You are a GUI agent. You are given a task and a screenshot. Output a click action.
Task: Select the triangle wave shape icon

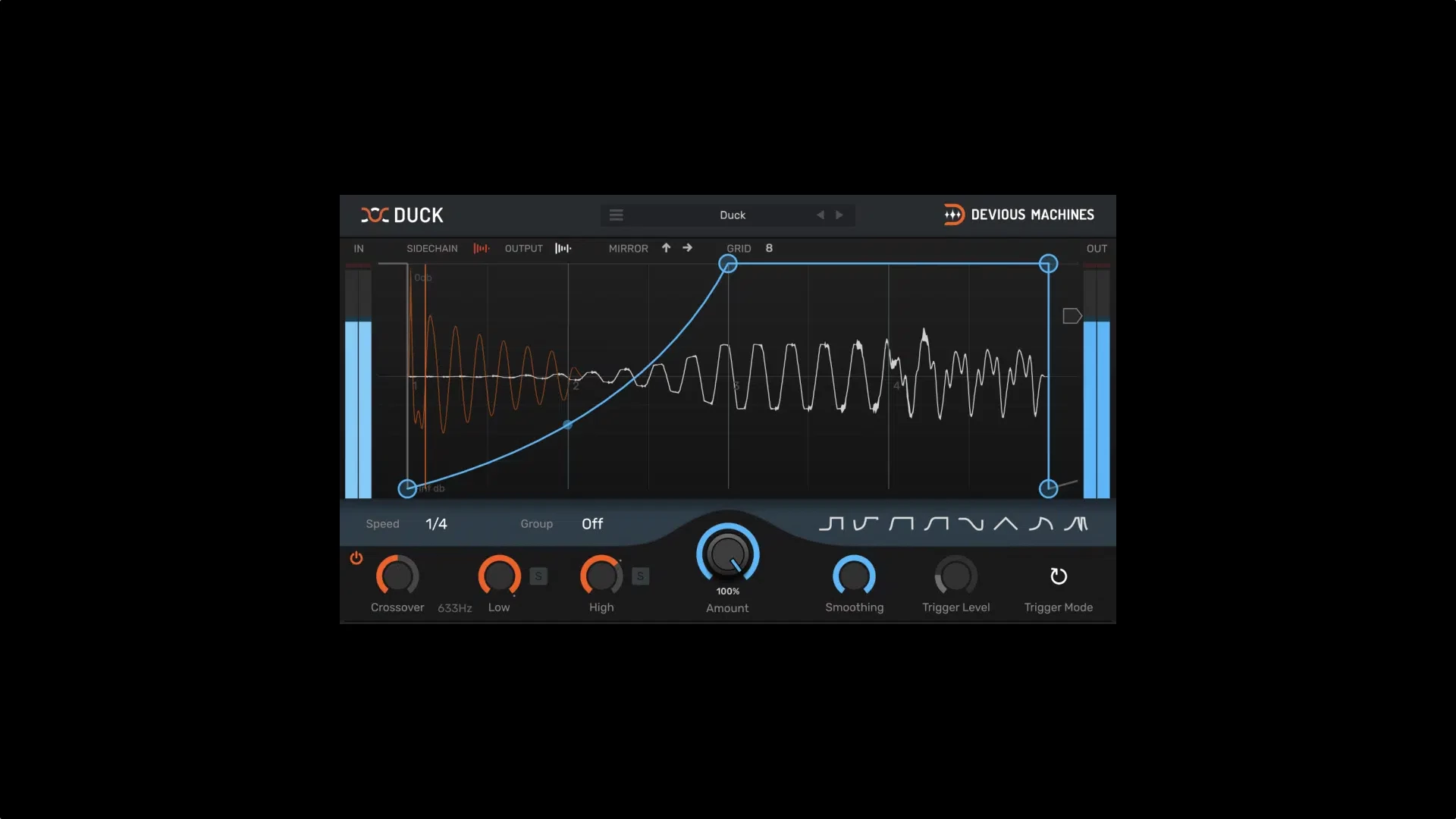1006,524
